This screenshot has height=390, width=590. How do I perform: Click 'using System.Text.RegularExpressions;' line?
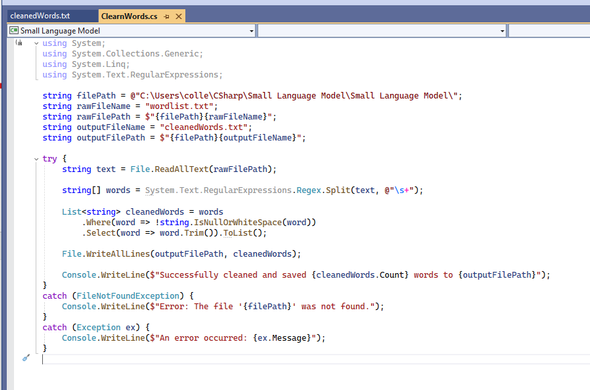pyautogui.click(x=132, y=75)
